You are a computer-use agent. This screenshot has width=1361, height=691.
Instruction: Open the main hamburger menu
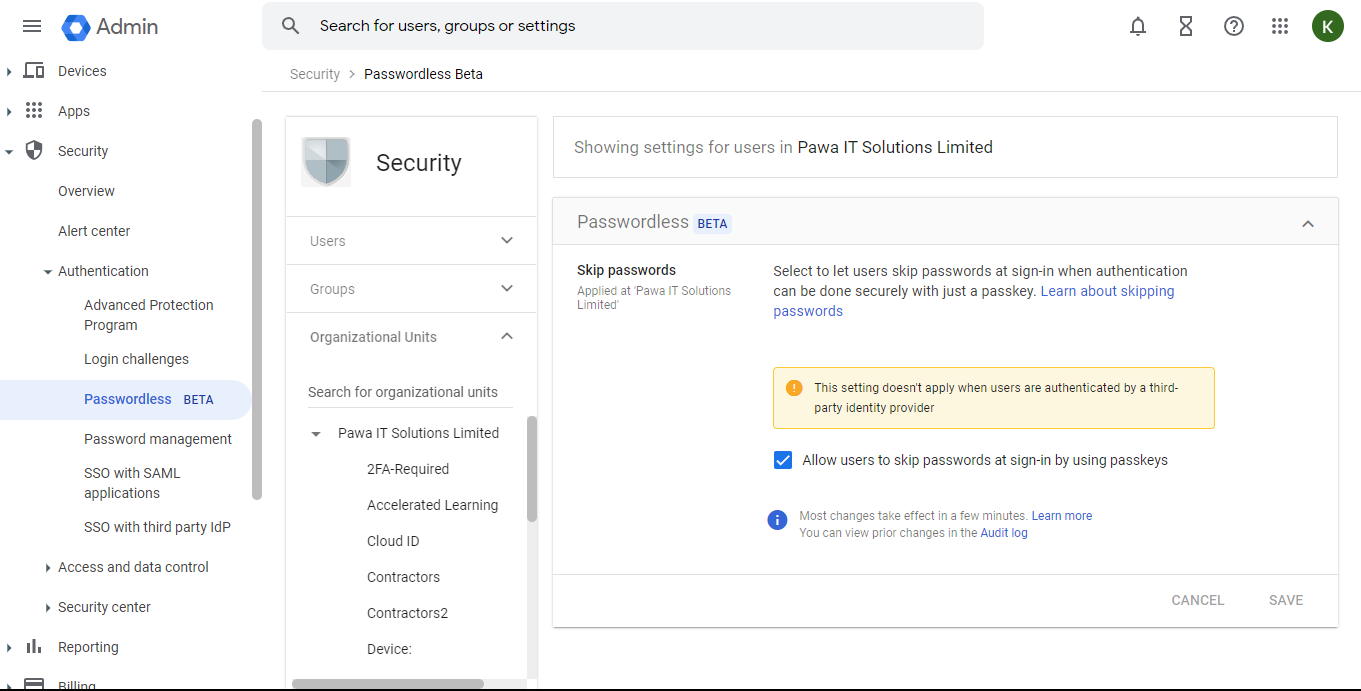(x=32, y=27)
